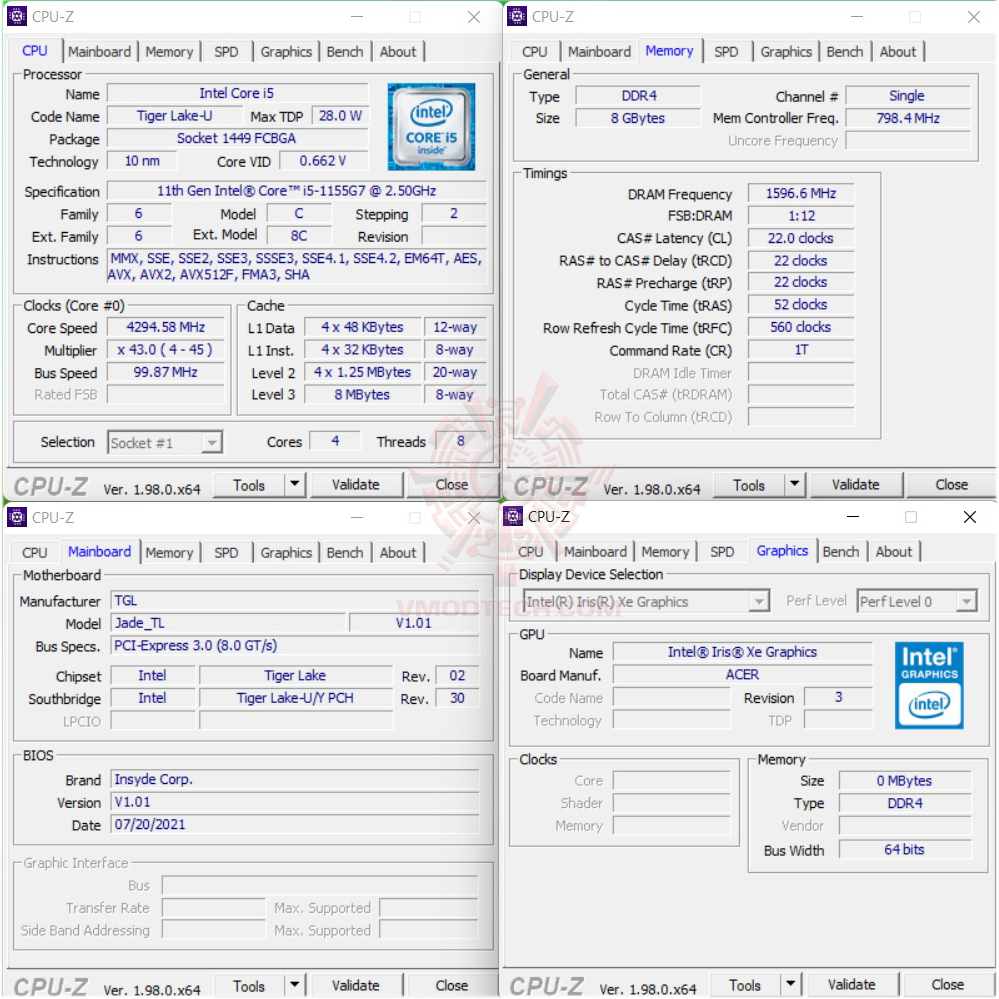Screen dimensions: 999x999
Task: Select CPU tab in Memory window
Action: tap(535, 52)
